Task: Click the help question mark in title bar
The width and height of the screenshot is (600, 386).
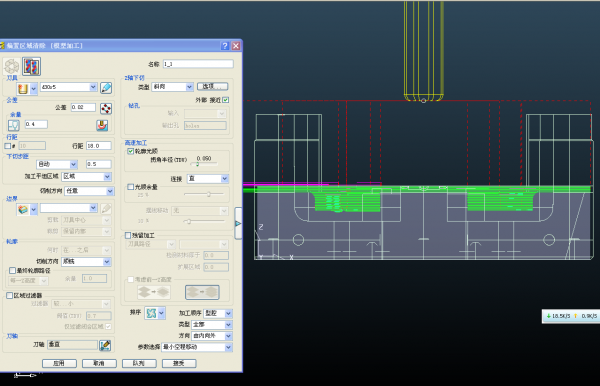Action: tap(225, 46)
